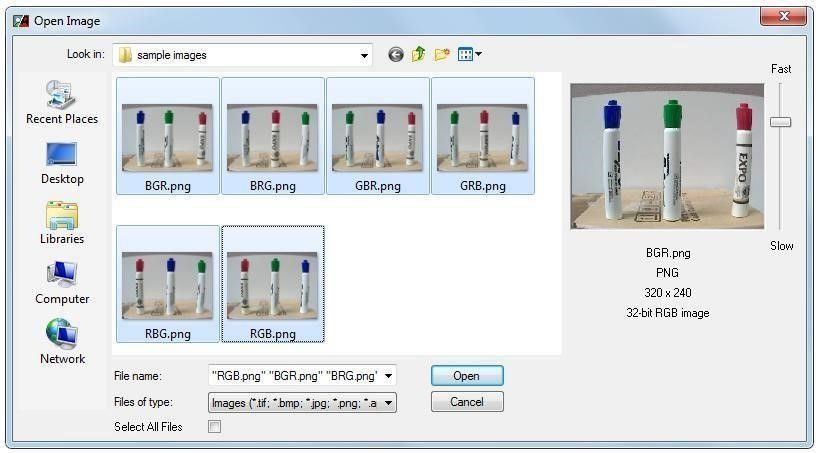Close the Open Image dialog
The width and height of the screenshot is (820, 453).
point(783,16)
